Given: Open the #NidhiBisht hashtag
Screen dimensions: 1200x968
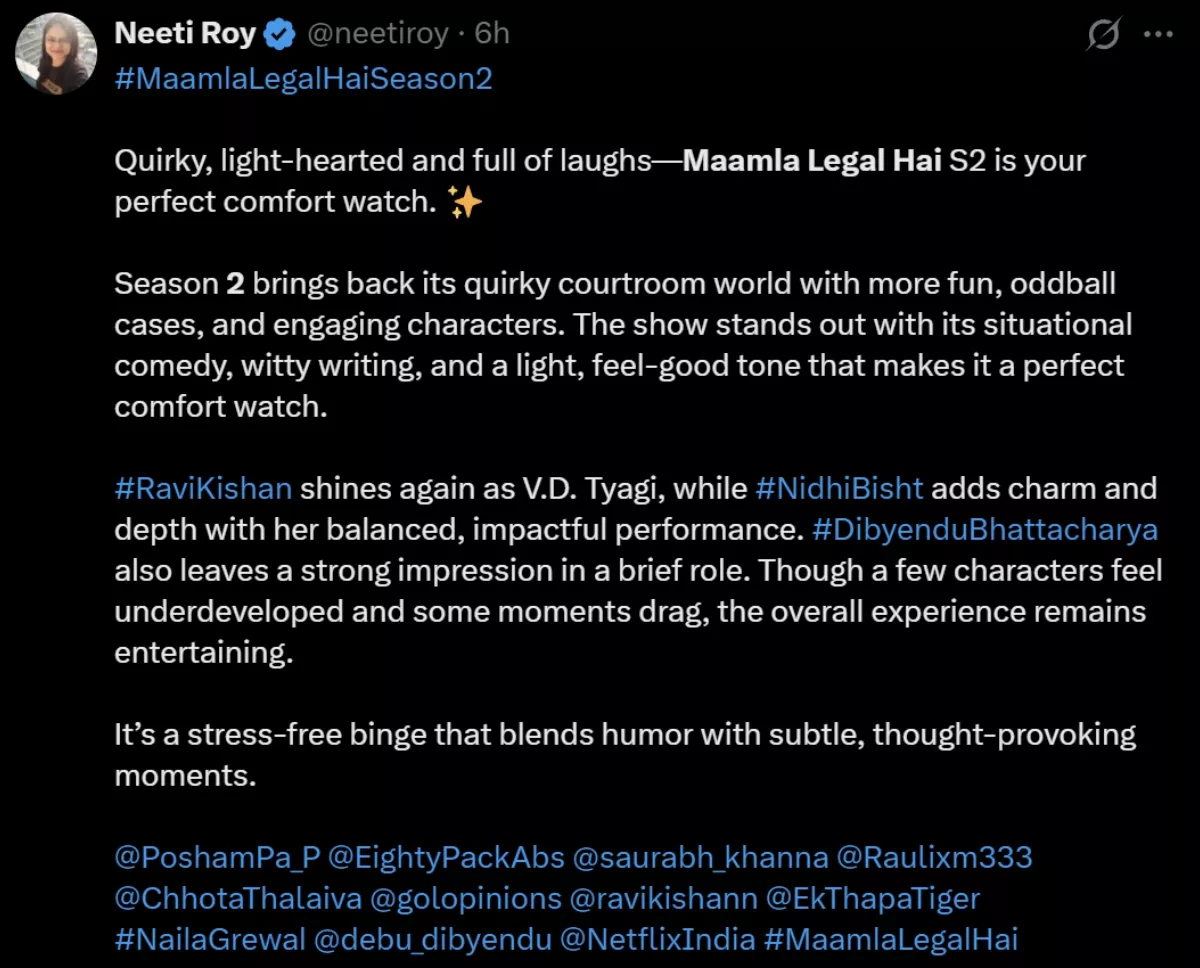Looking at the screenshot, I should 839,488.
